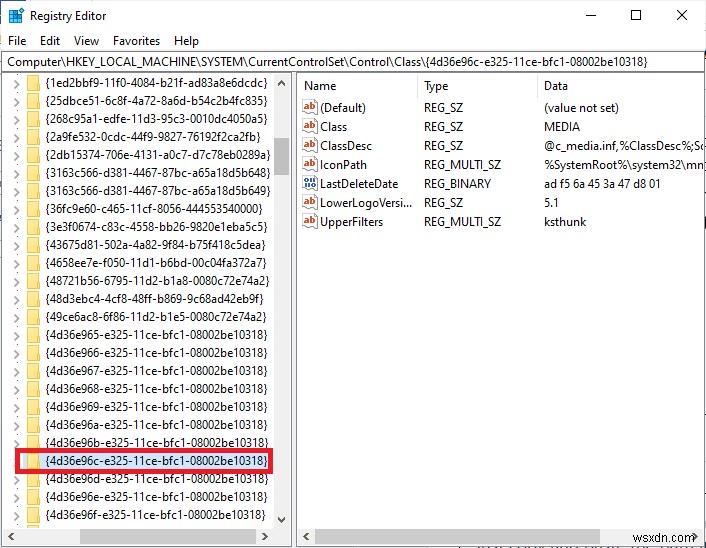The height and width of the screenshot is (548, 706).
Task: Click folder icon of {4d36e965-e325-11ce-bfc1-08002be10318}
Action: (33, 335)
